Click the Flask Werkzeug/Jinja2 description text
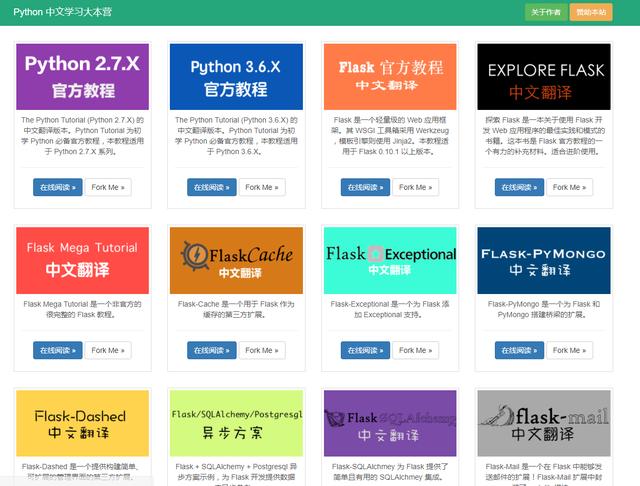This screenshot has height=486, width=640. point(390,136)
